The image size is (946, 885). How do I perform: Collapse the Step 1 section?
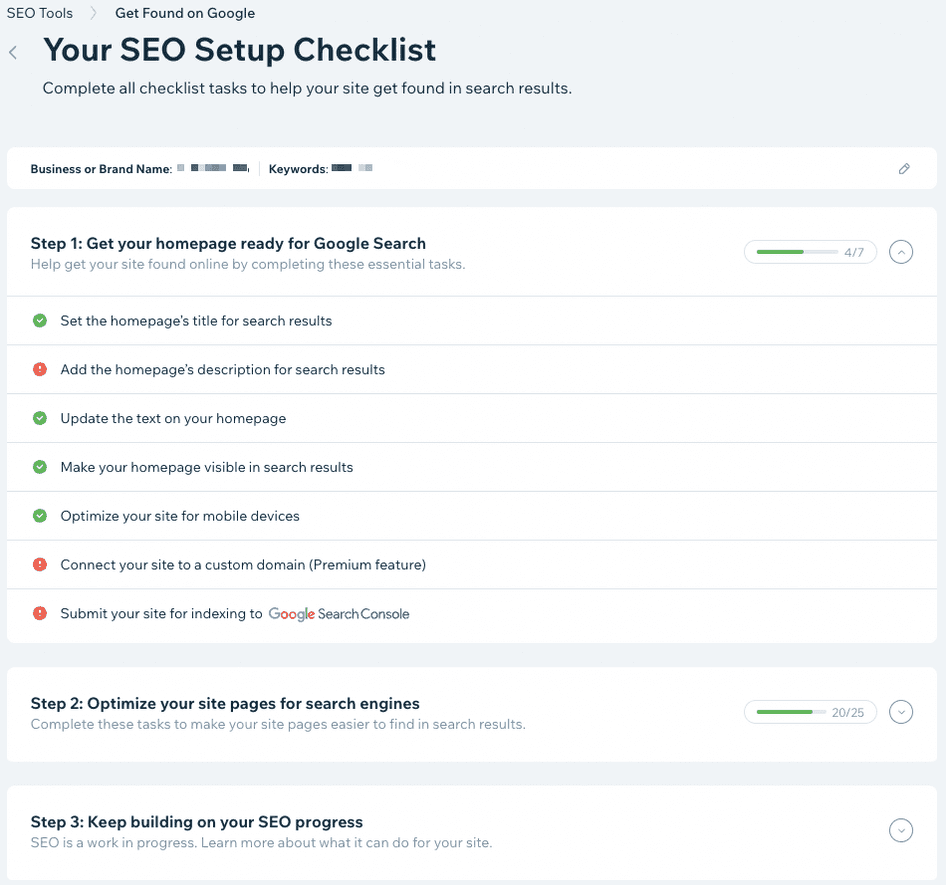coord(901,252)
